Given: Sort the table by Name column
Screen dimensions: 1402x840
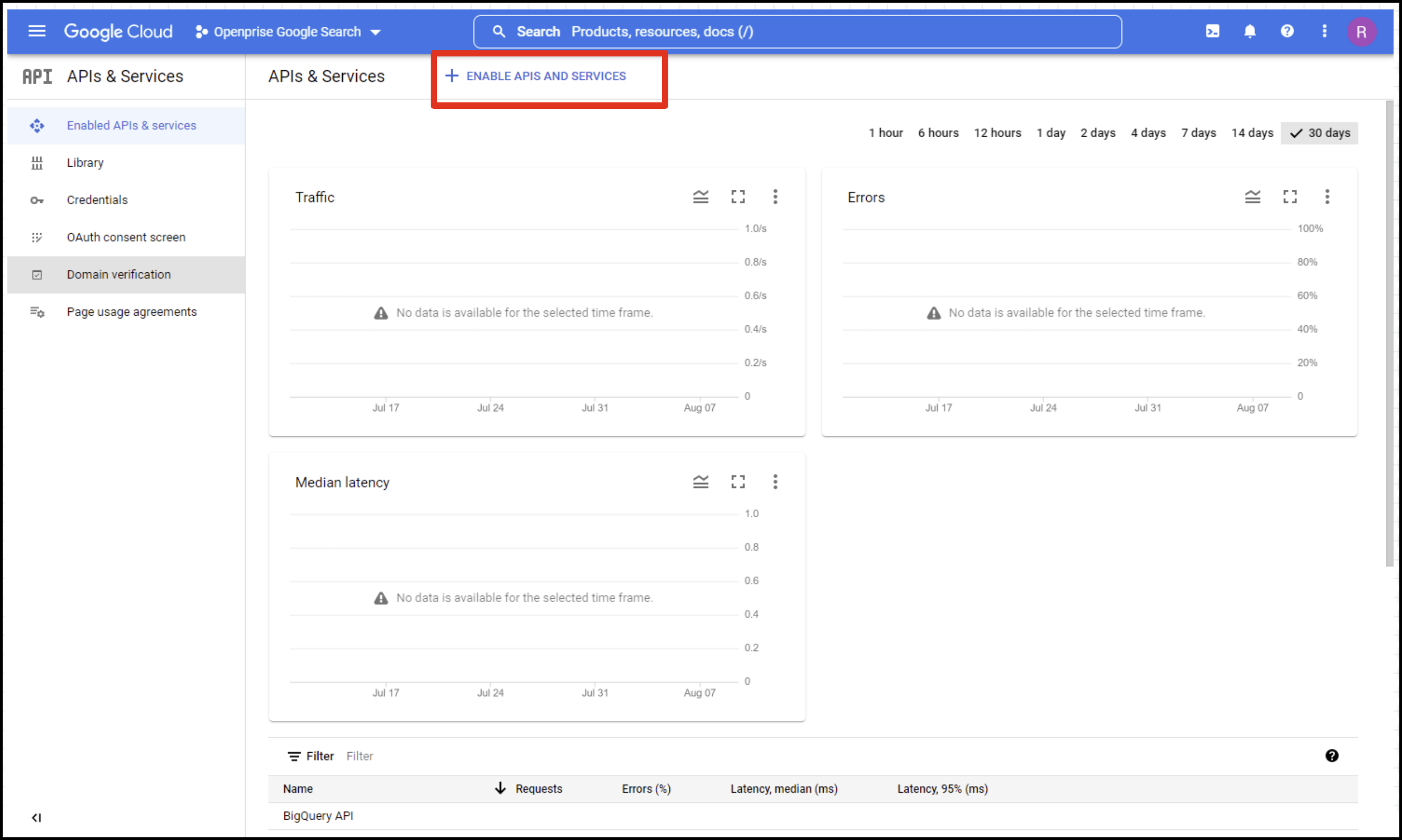Looking at the screenshot, I should pos(298,789).
